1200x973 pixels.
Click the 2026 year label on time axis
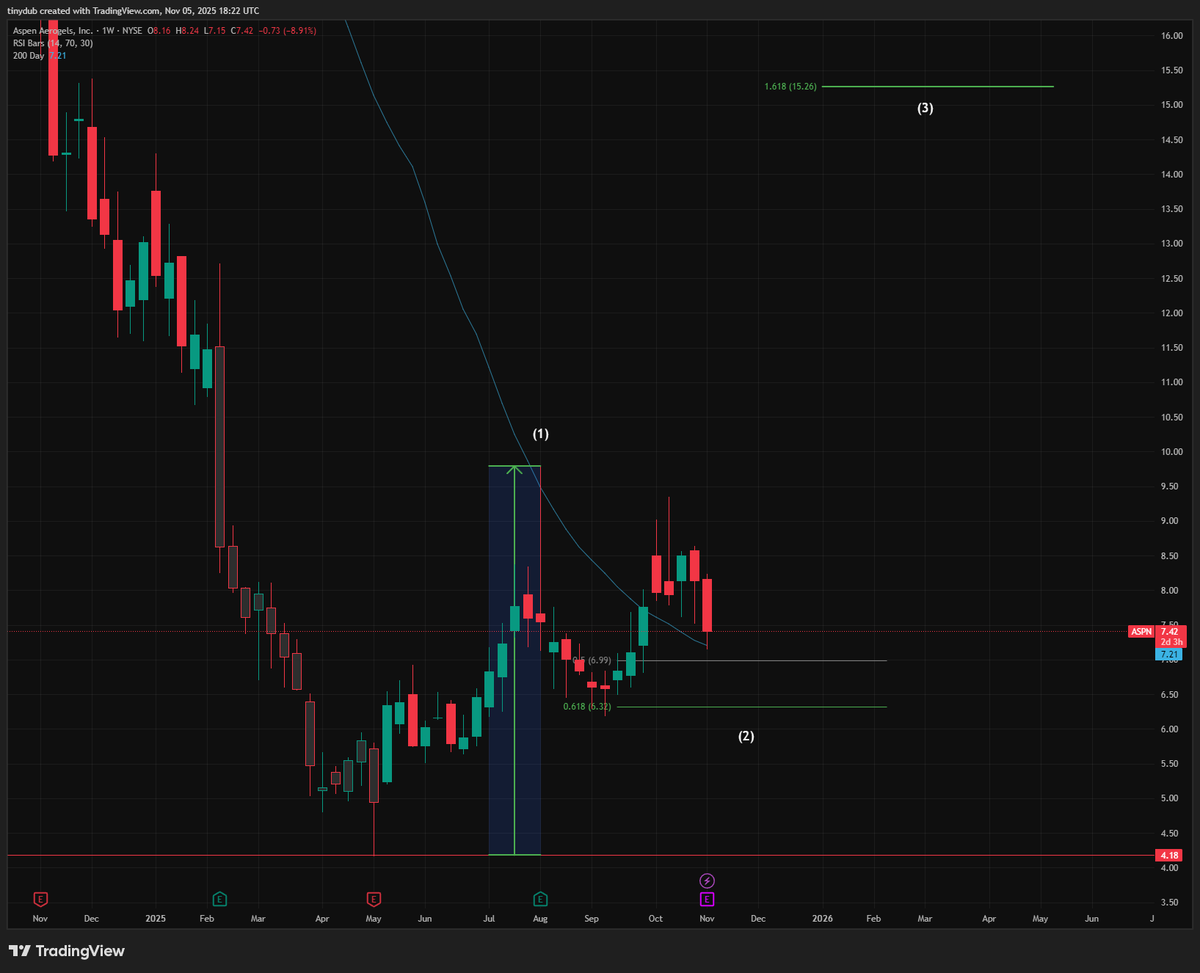click(822, 917)
